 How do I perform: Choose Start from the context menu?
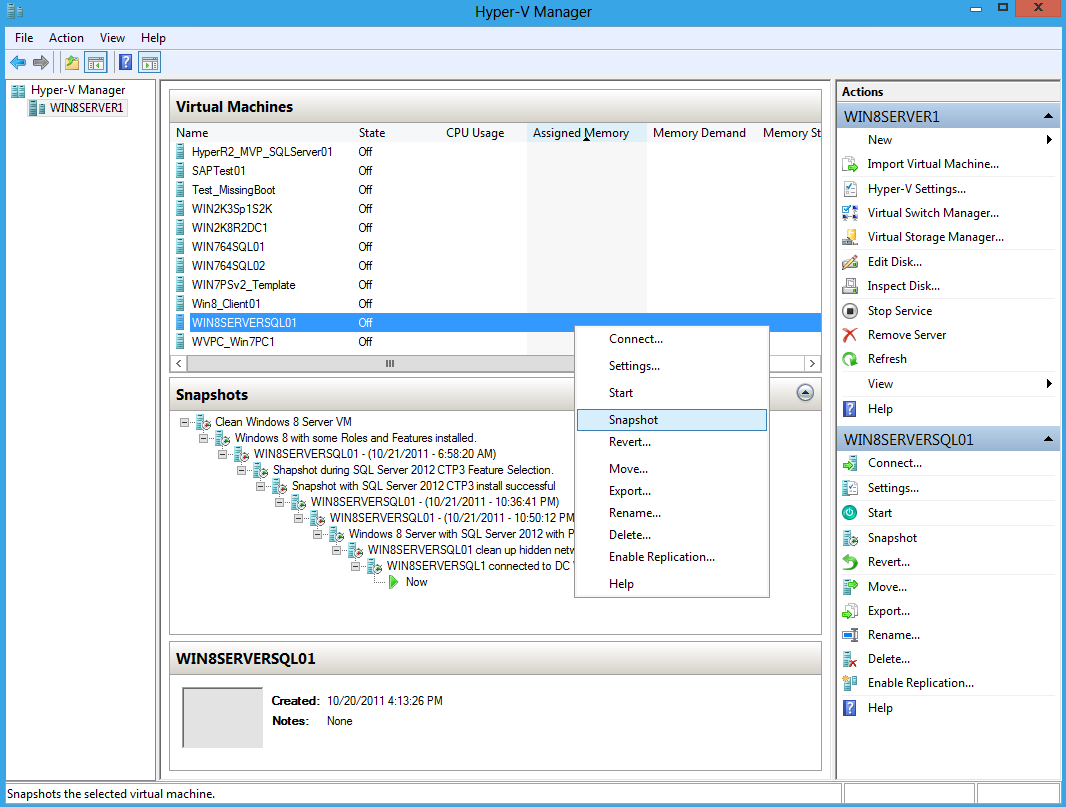click(x=672, y=393)
